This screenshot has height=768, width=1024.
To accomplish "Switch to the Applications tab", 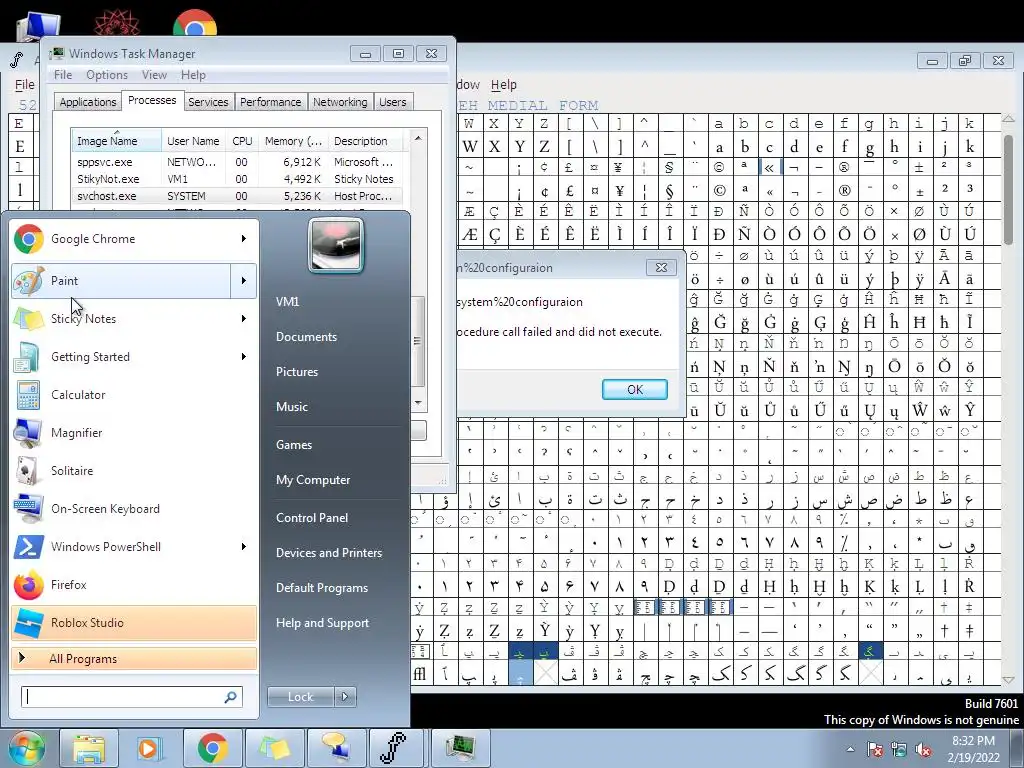I will [88, 102].
